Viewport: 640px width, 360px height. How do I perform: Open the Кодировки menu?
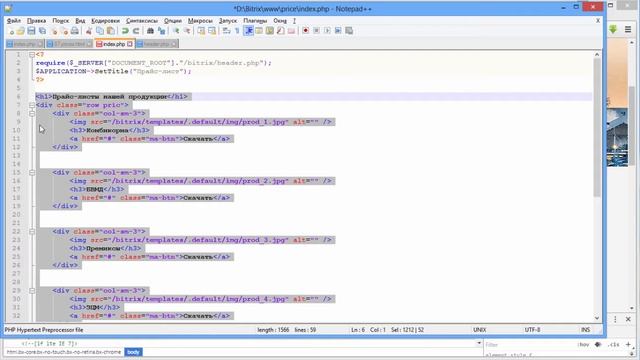pos(105,20)
